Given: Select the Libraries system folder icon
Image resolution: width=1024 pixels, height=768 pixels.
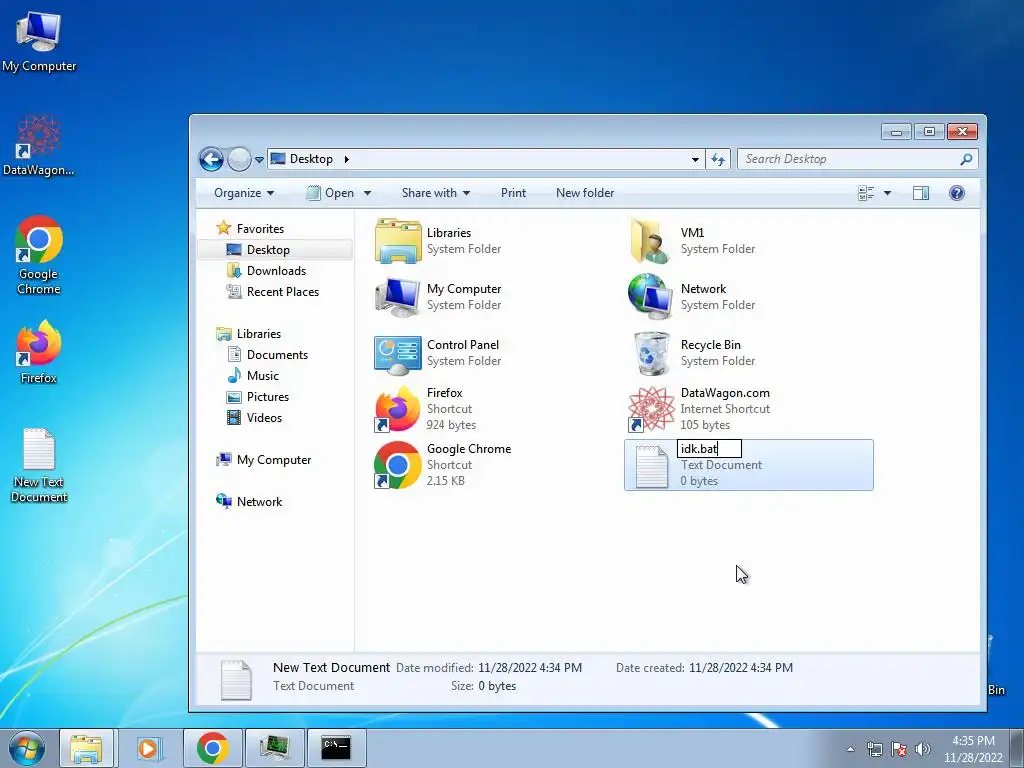Looking at the screenshot, I should [x=398, y=241].
